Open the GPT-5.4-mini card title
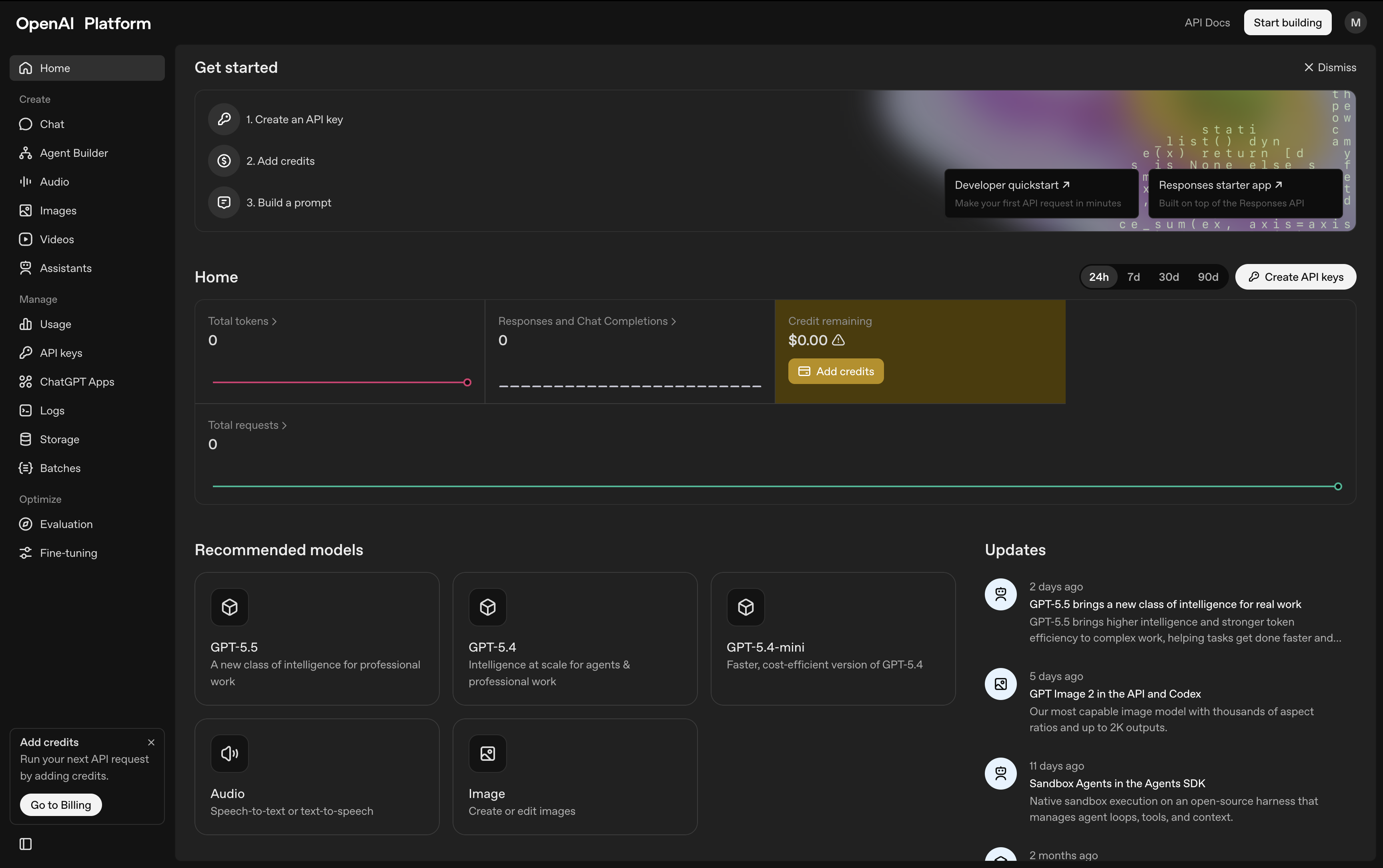The height and width of the screenshot is (868, 1383). (765, 647)
